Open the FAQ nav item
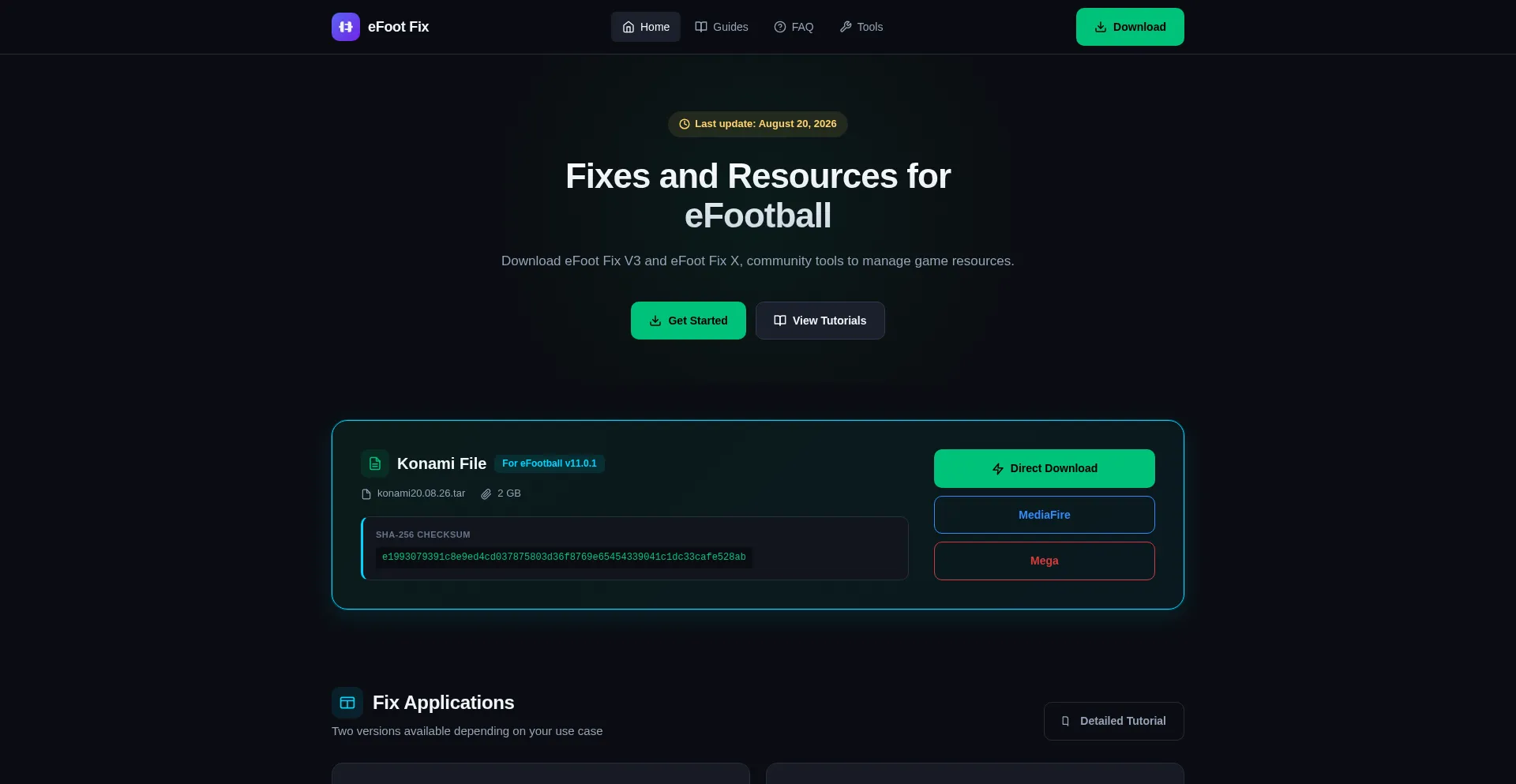The width and height of the screenshot is (1516, 784). coord(794,27)
